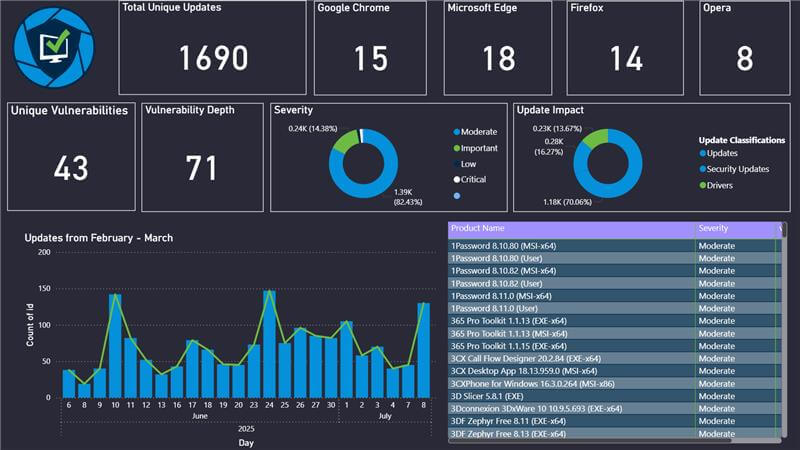Viewport: 800px width, 450px height.
Task: Select the July 1 bar in the chart
Action: point(346,360)
